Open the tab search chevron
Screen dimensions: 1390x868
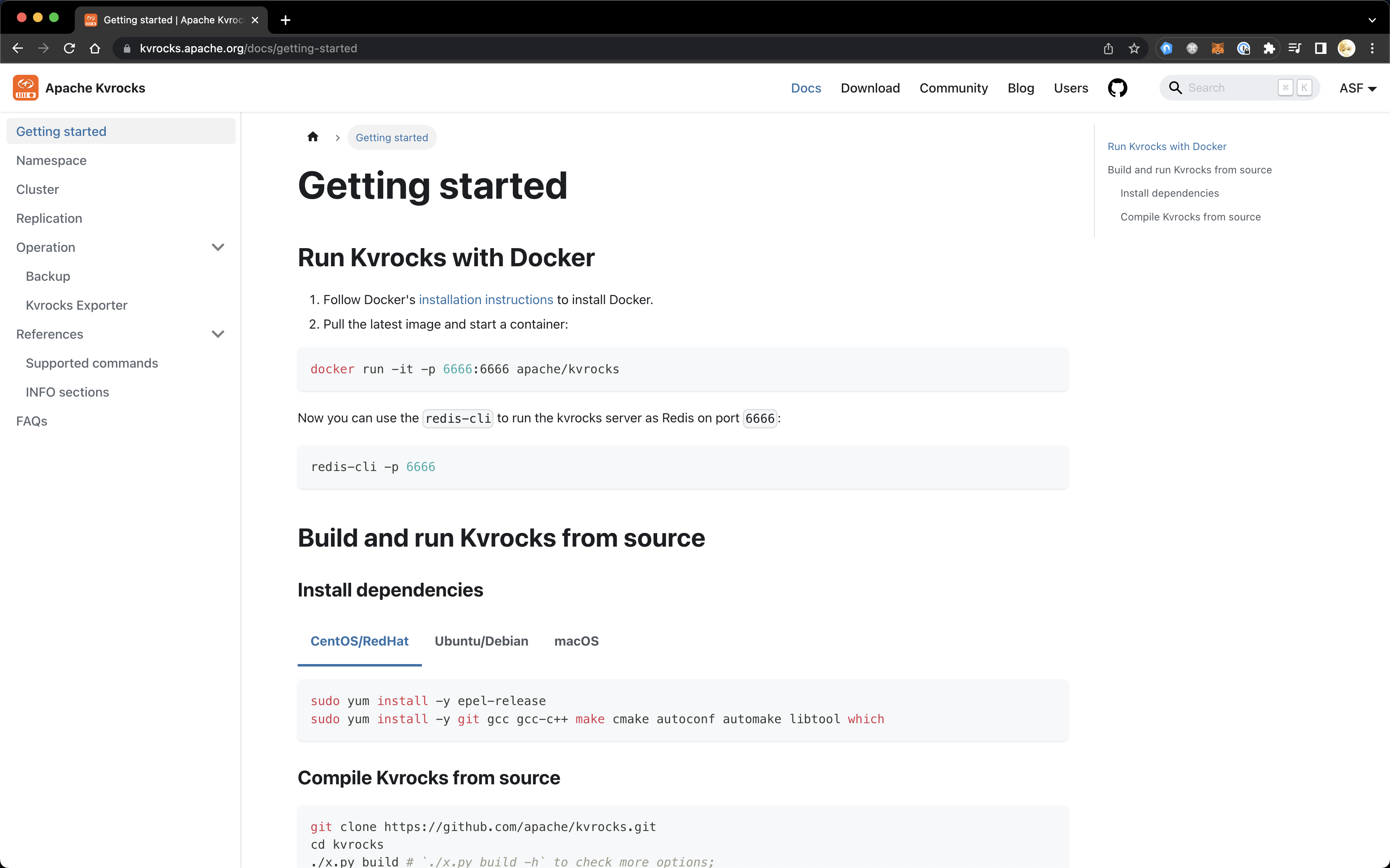coord(1372,20)
